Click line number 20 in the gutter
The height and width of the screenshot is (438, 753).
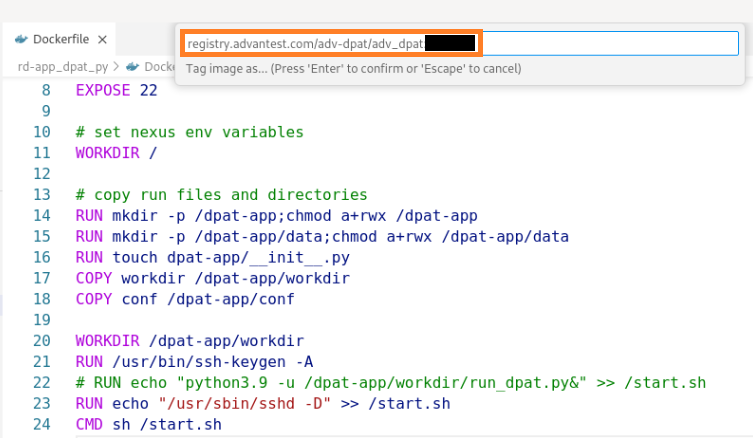tap(41, 341)
